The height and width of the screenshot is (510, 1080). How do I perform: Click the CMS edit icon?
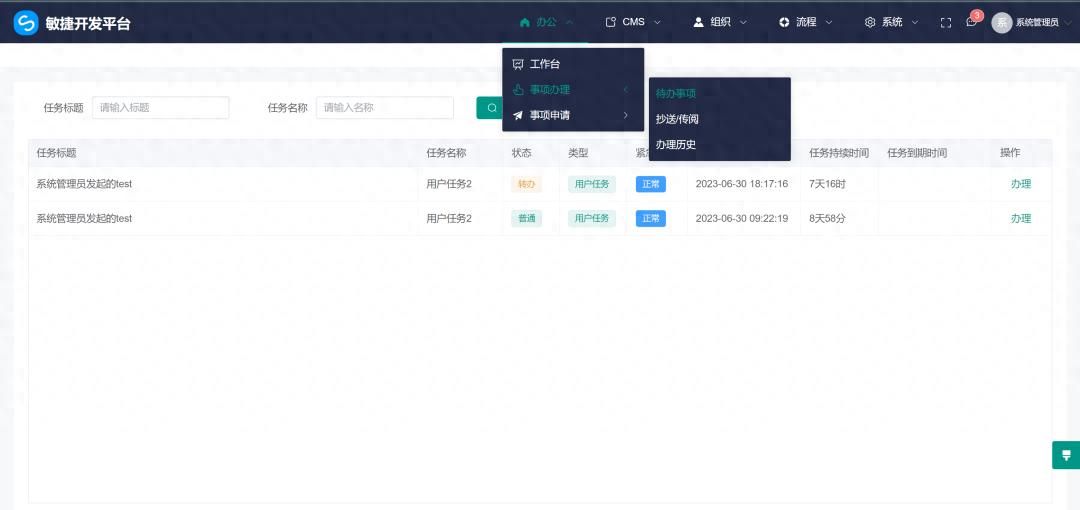[610, 22]
